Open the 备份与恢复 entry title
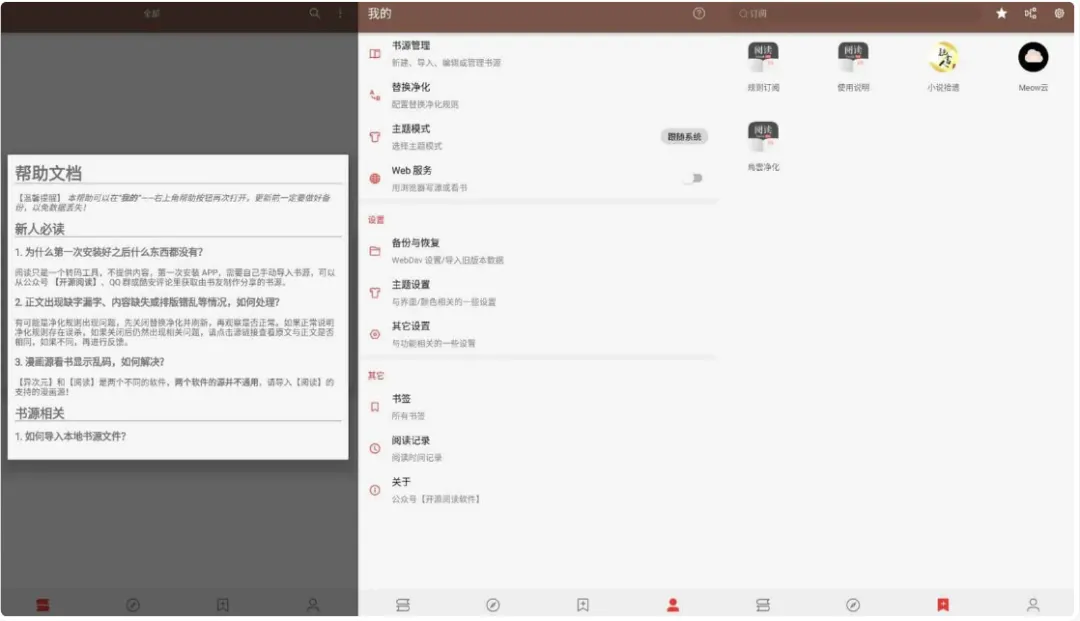Viewport: 1080px width, 621px height. point(415,243)
